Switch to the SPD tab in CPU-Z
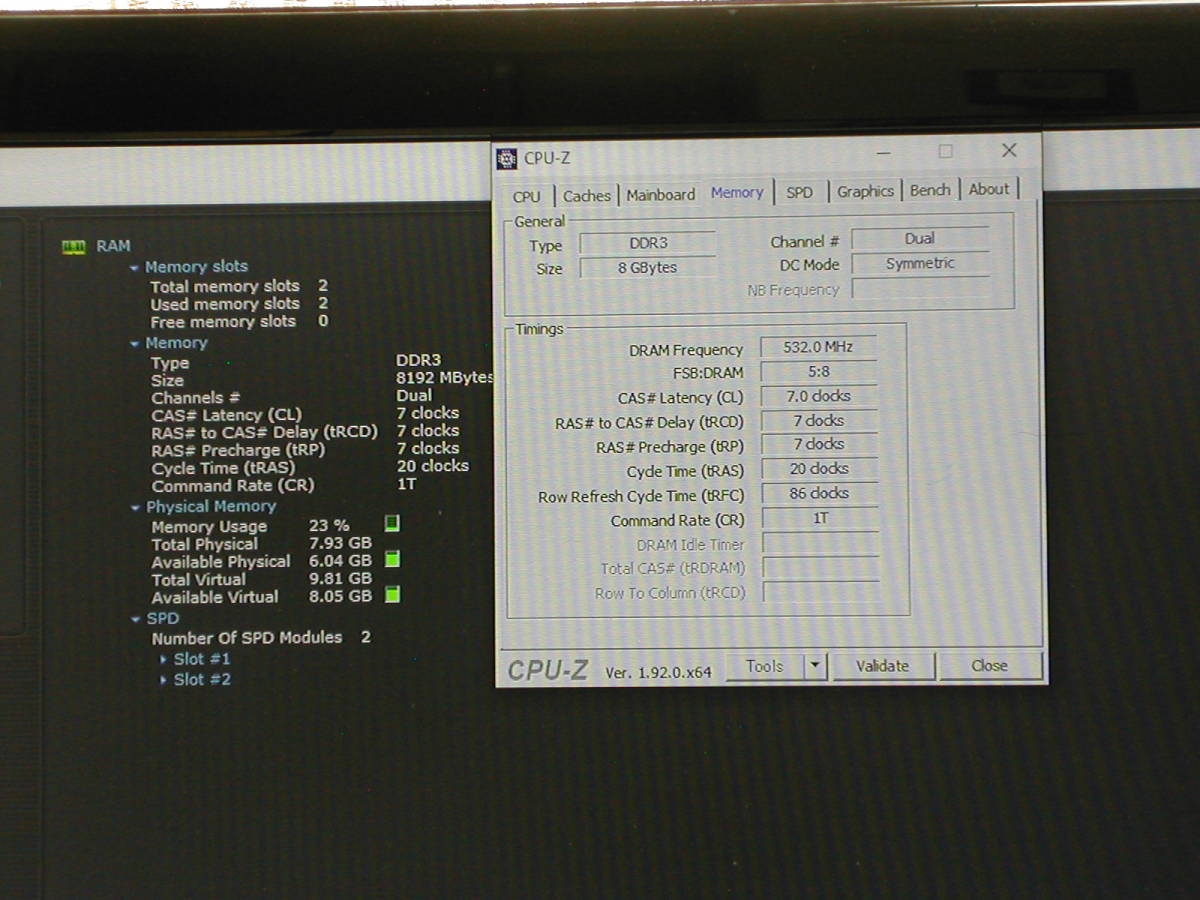 click(x=800, y=192)
